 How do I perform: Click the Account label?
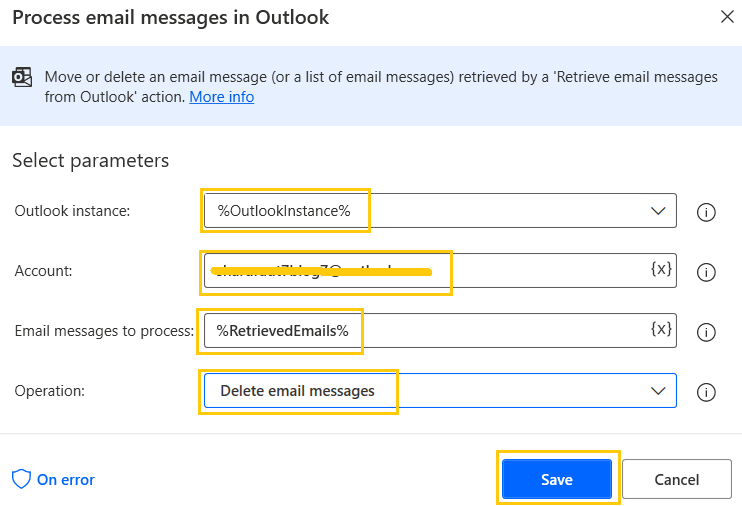[44, 271]
